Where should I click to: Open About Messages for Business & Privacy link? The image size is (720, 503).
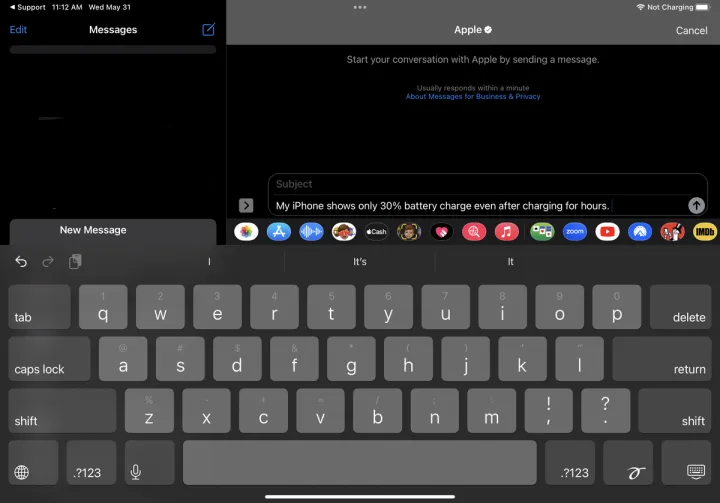click(x=472, y=97)
